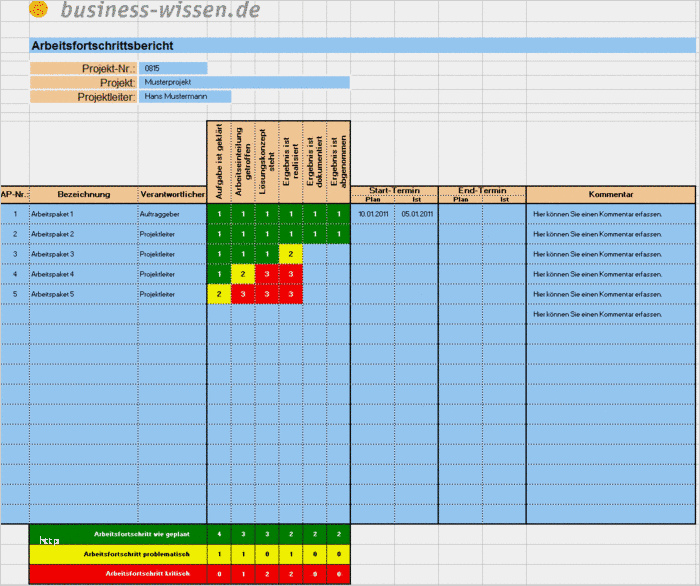Select the Bezeichnung column header
Viewport: 700px width, 586px height.
point(83,195)
